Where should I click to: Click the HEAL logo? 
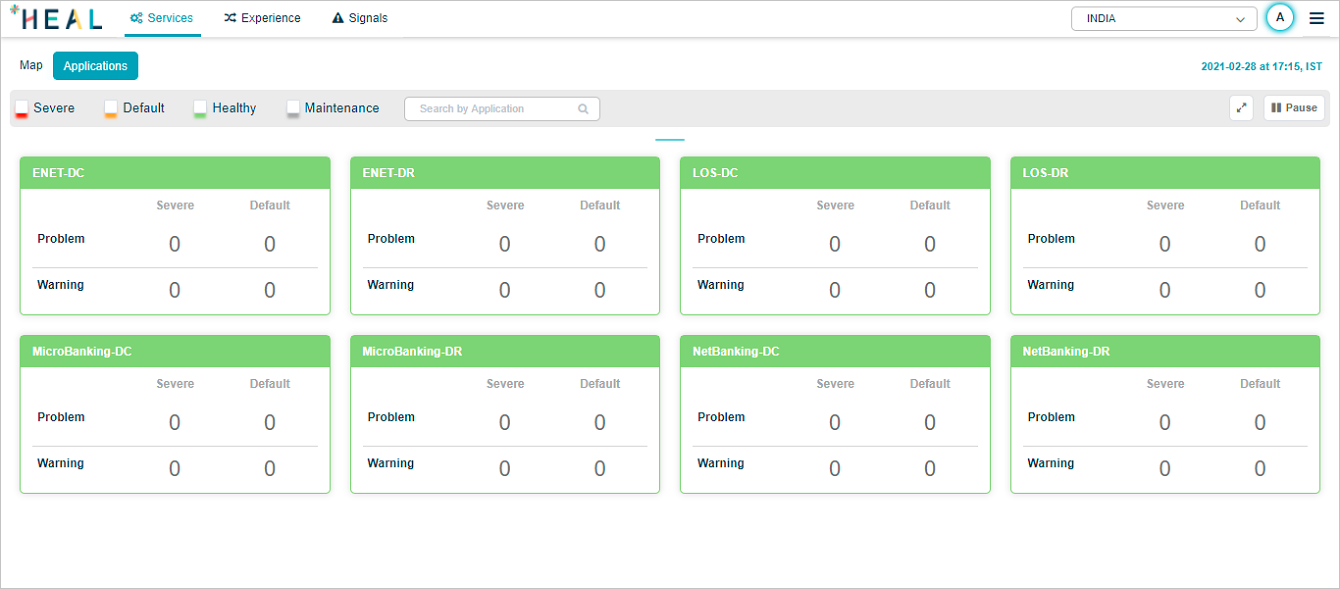56,18
